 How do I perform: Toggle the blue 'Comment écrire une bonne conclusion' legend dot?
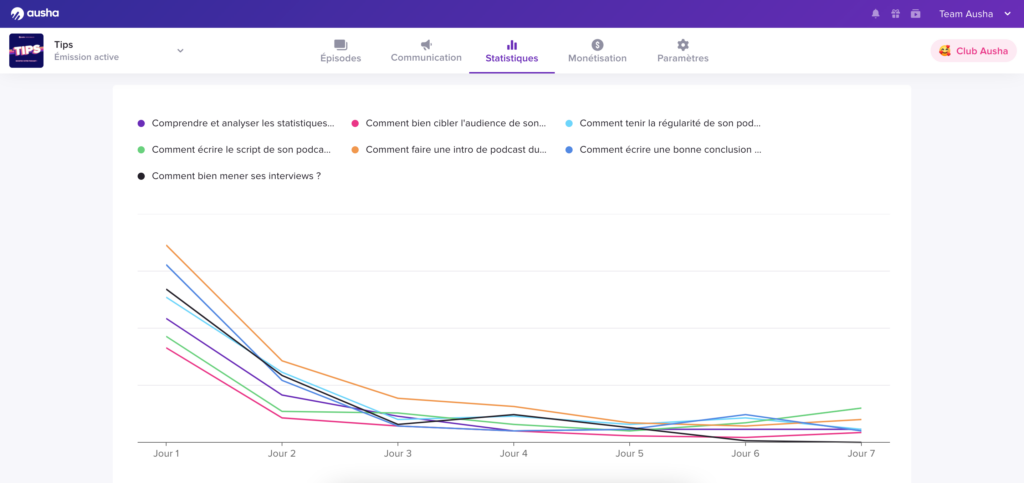click(569, 149)
